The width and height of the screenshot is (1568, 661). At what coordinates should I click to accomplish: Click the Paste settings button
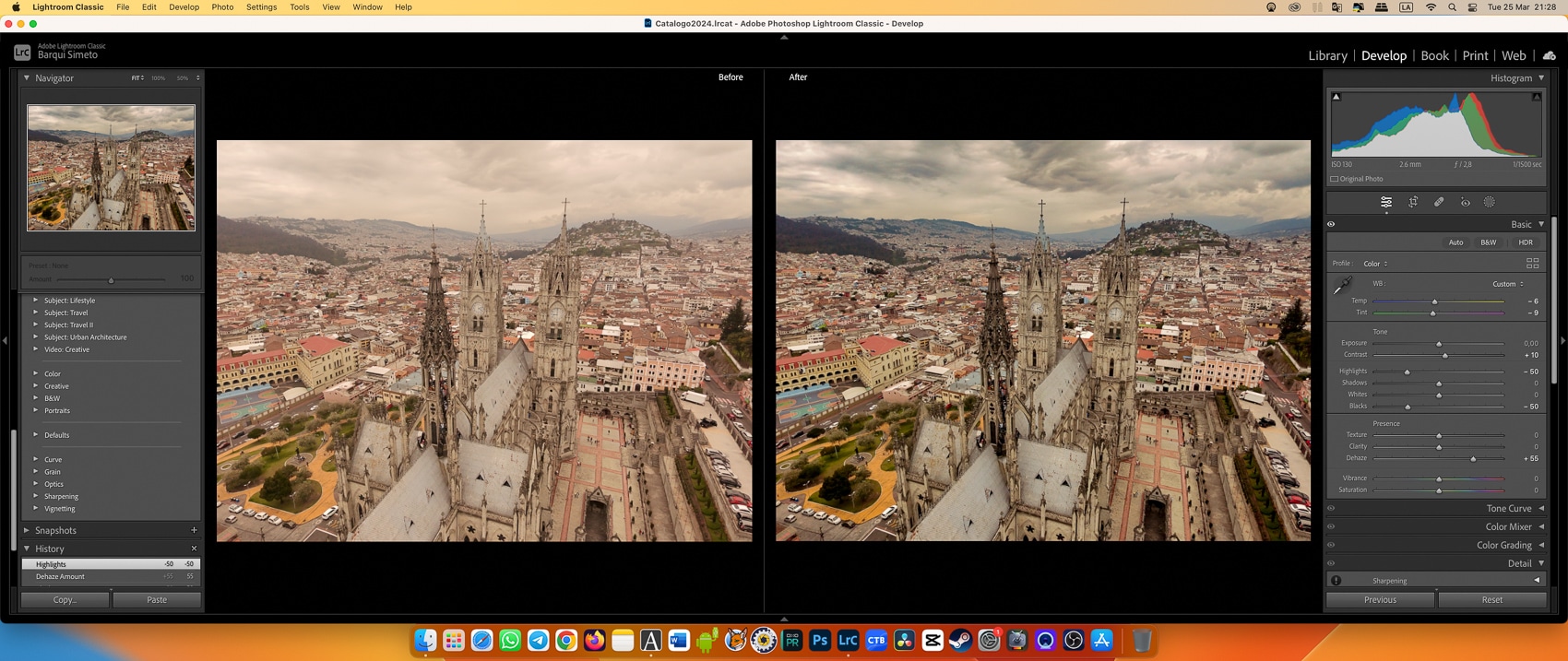[157, 600]
